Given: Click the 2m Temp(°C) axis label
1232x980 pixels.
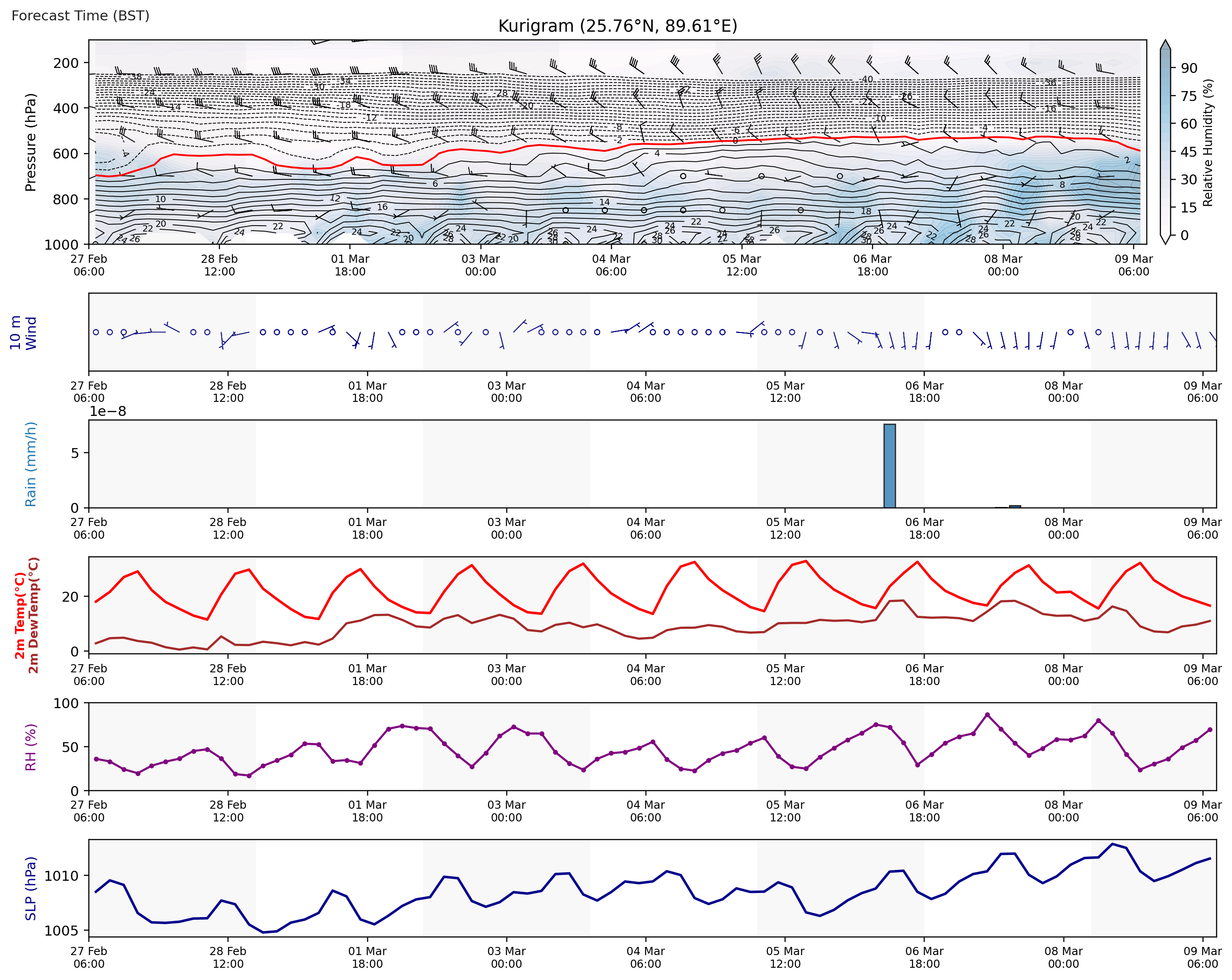Looking at the screenshot, I should (x=20, y=615).
